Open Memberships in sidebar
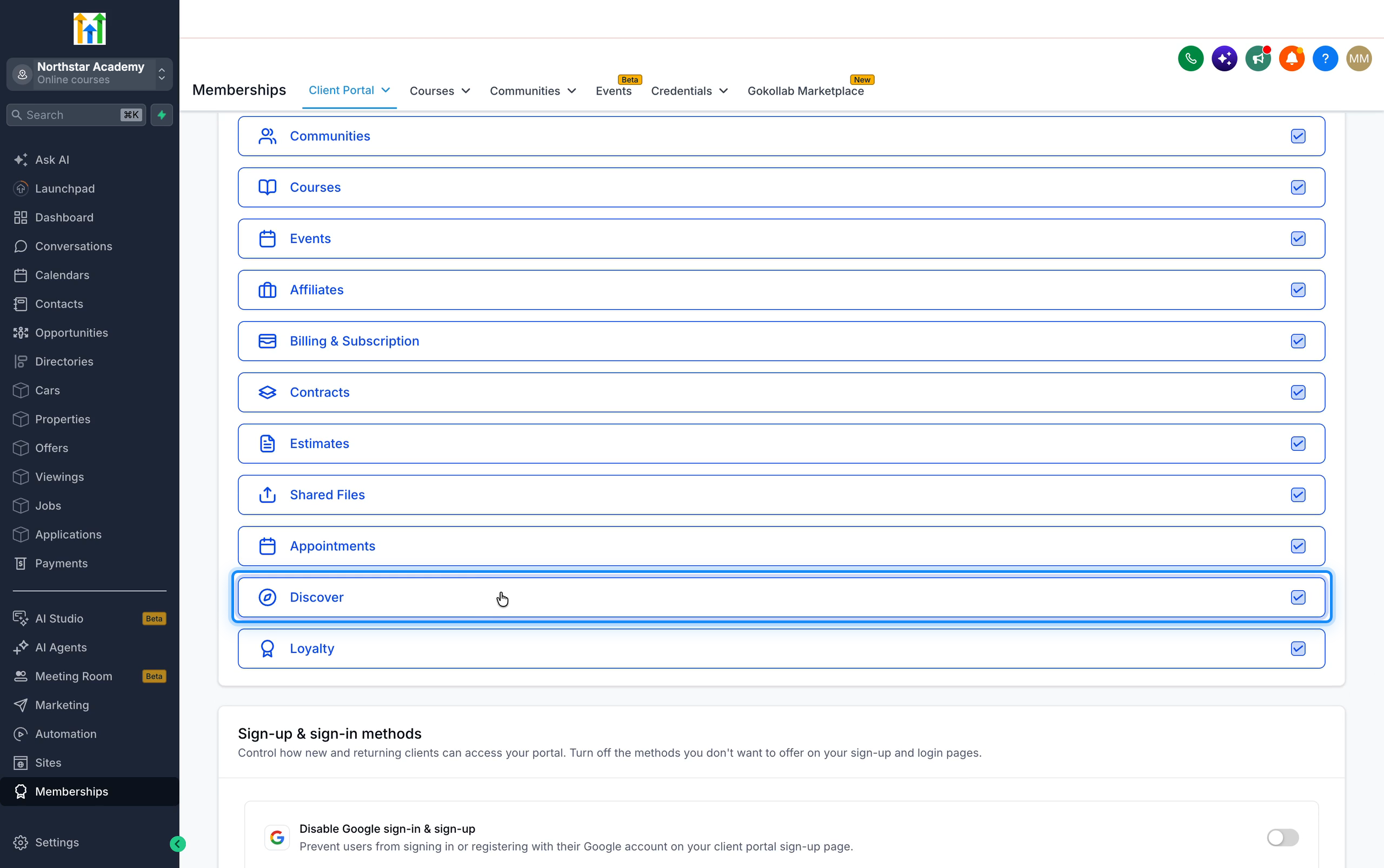 point(90,791)
